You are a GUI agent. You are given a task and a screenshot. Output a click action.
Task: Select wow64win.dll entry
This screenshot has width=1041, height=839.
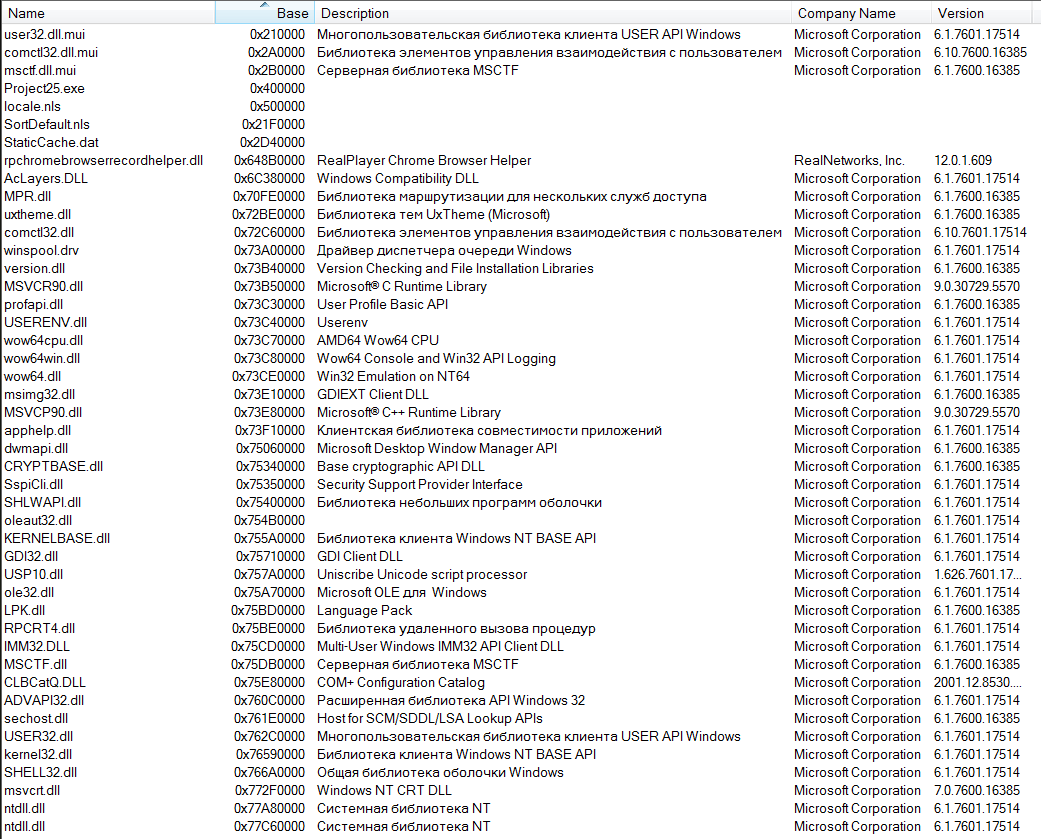click(520, 358)
